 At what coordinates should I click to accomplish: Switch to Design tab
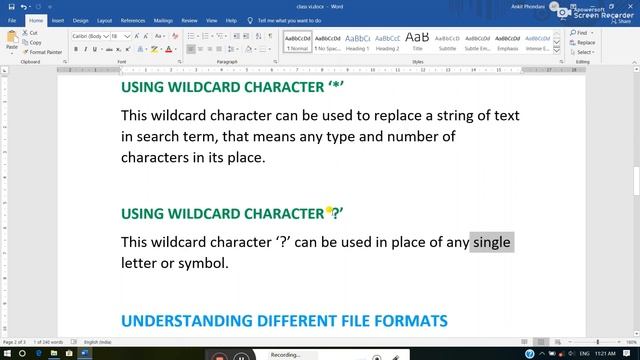point(80,20)
